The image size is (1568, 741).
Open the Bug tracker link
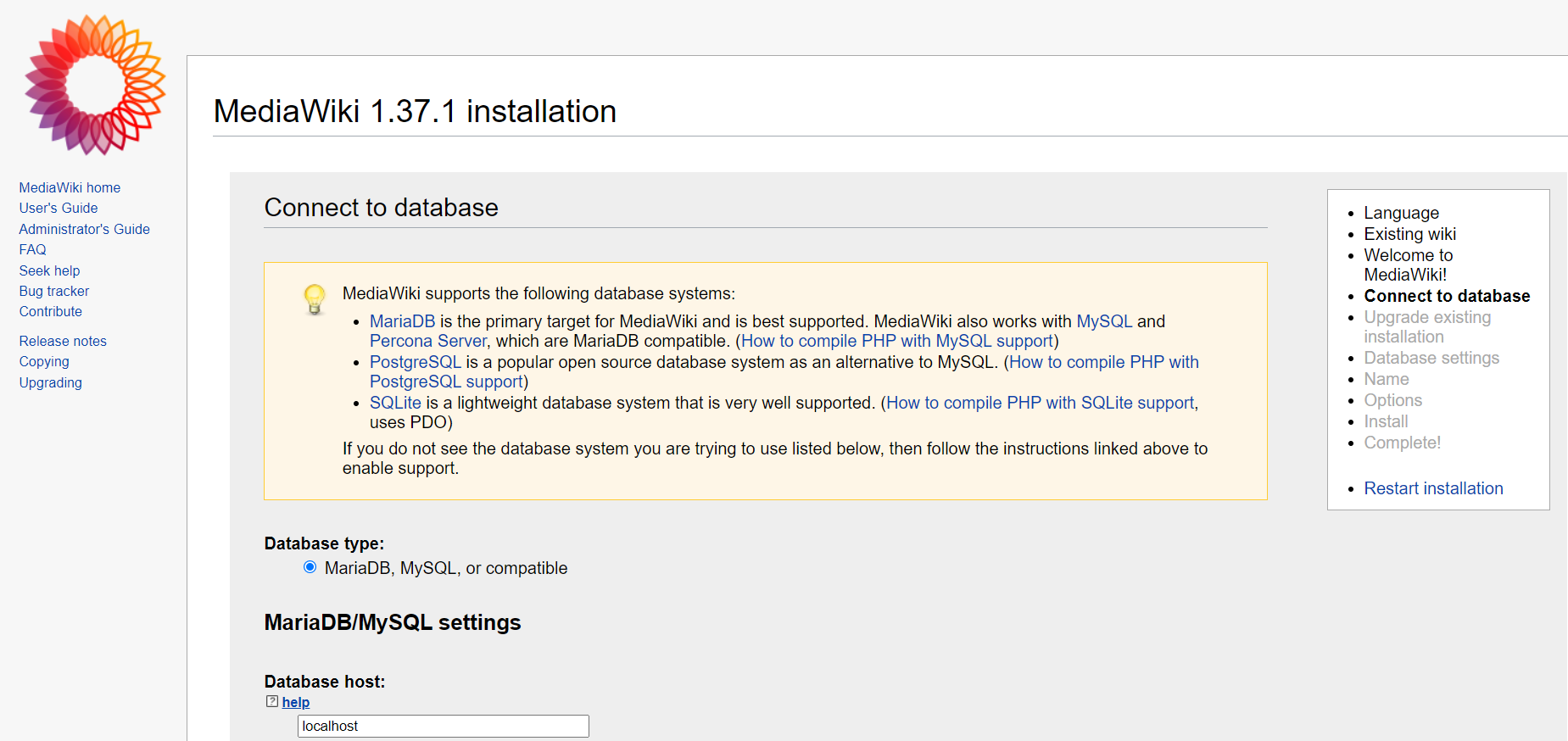pyautogui.click(x=54, y=291)
